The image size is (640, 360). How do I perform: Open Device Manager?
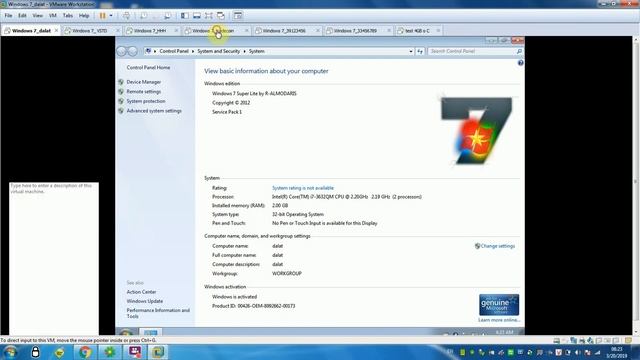pyautogui.click(x=144, y=82)
